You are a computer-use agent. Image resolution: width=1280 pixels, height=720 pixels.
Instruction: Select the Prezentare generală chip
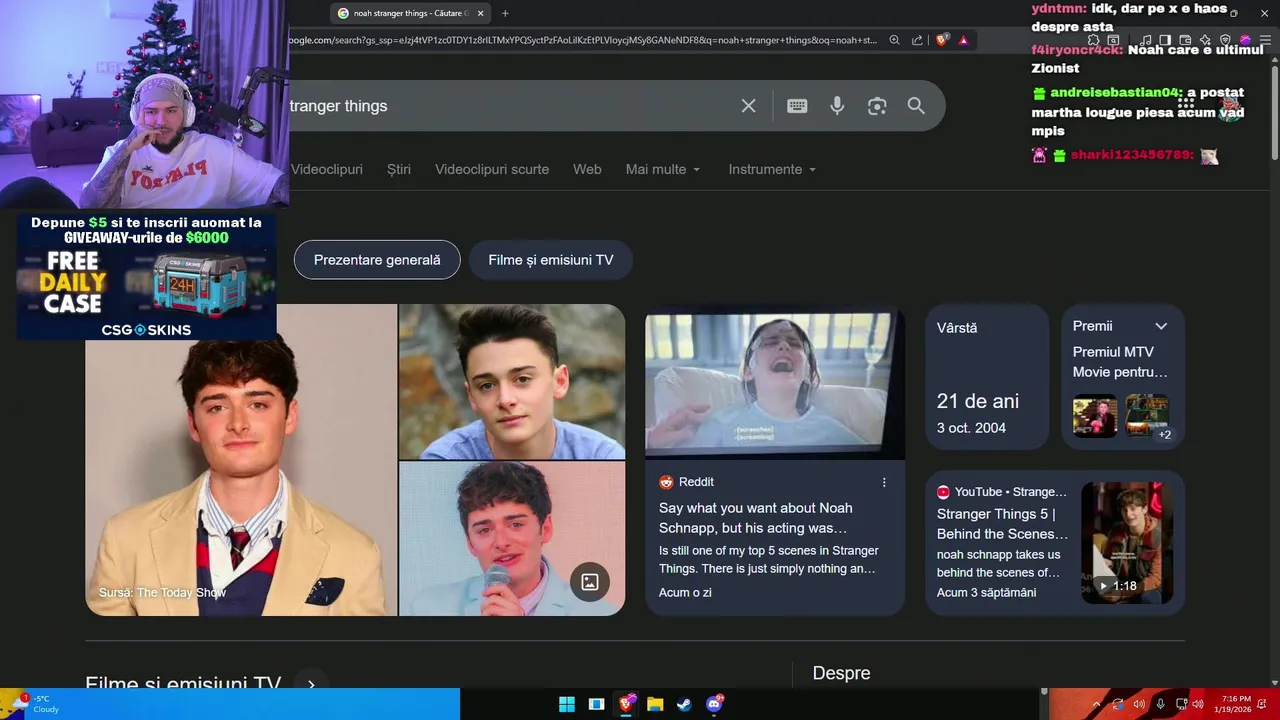tap(377, 260)
